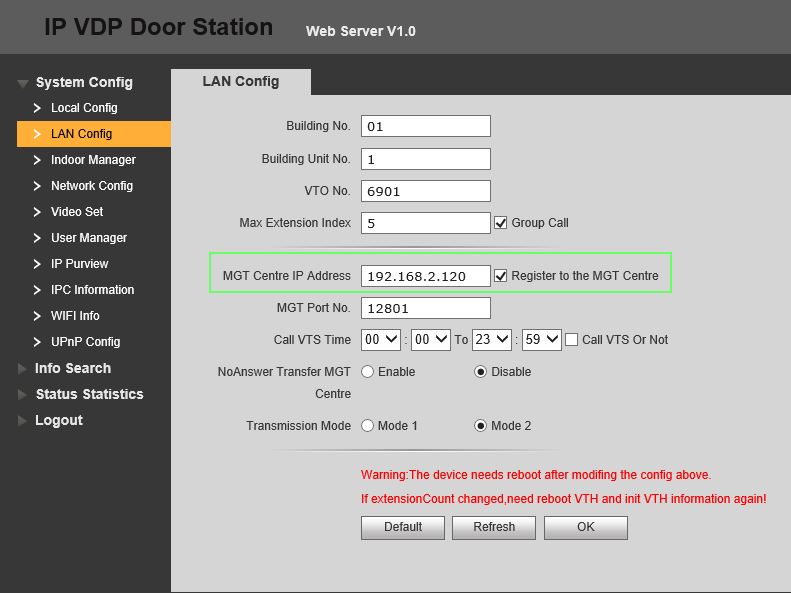Click Logout in the sidebar
The image size is (791, 593).
tap(58, 420)
